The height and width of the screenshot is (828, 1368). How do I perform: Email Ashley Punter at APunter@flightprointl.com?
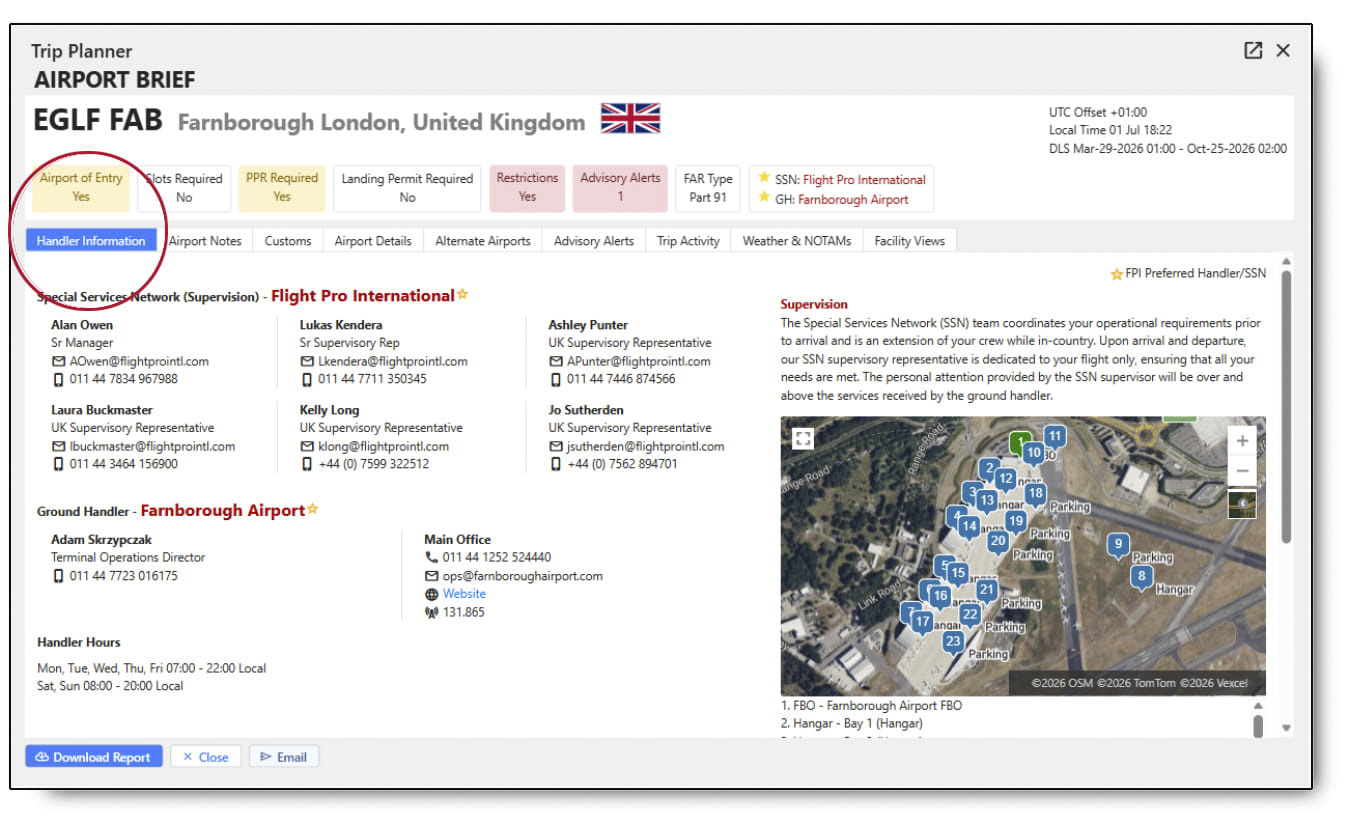click(639, 361)
